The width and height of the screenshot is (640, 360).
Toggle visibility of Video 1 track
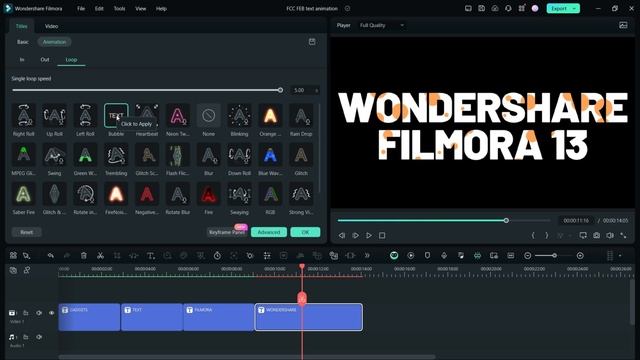point(51,313)
